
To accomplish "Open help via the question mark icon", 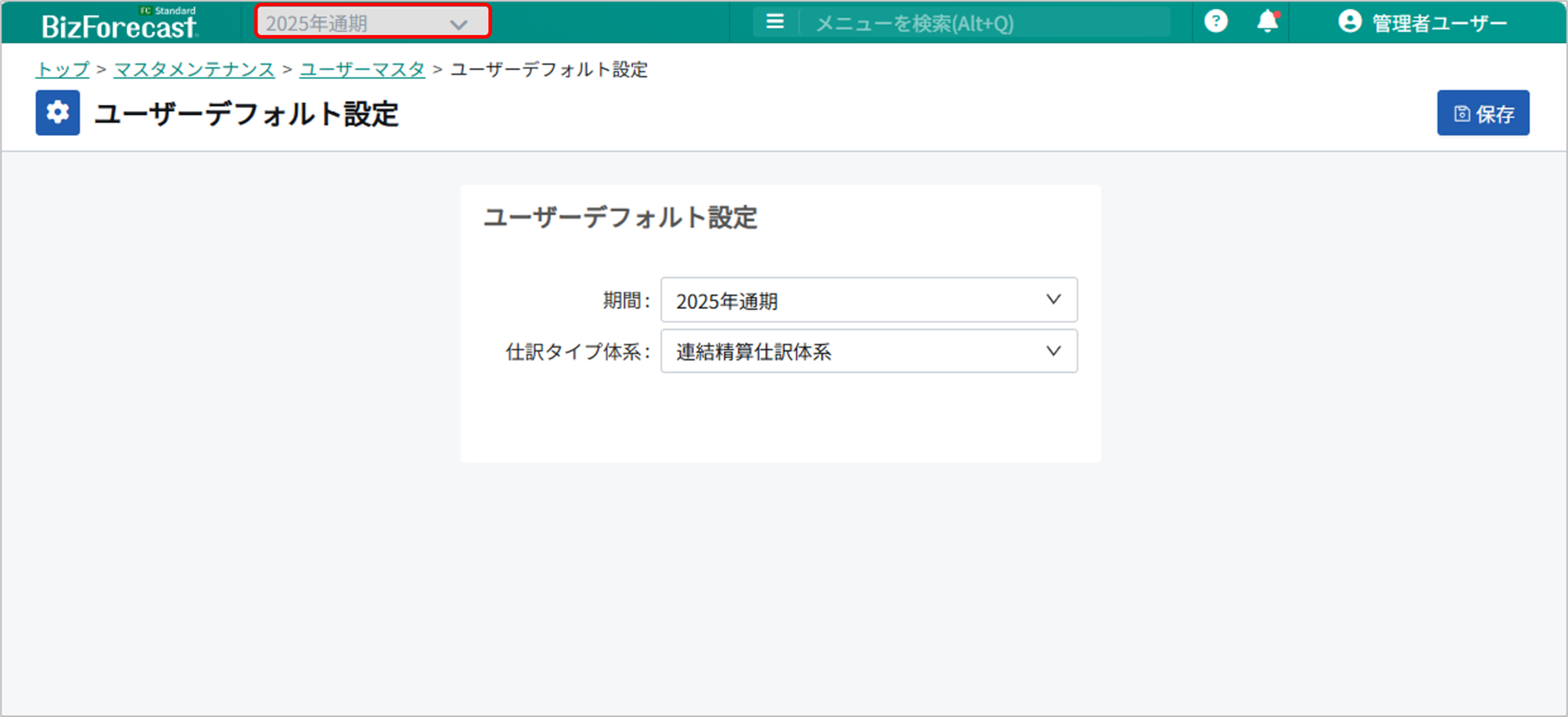I will 1215,22.
